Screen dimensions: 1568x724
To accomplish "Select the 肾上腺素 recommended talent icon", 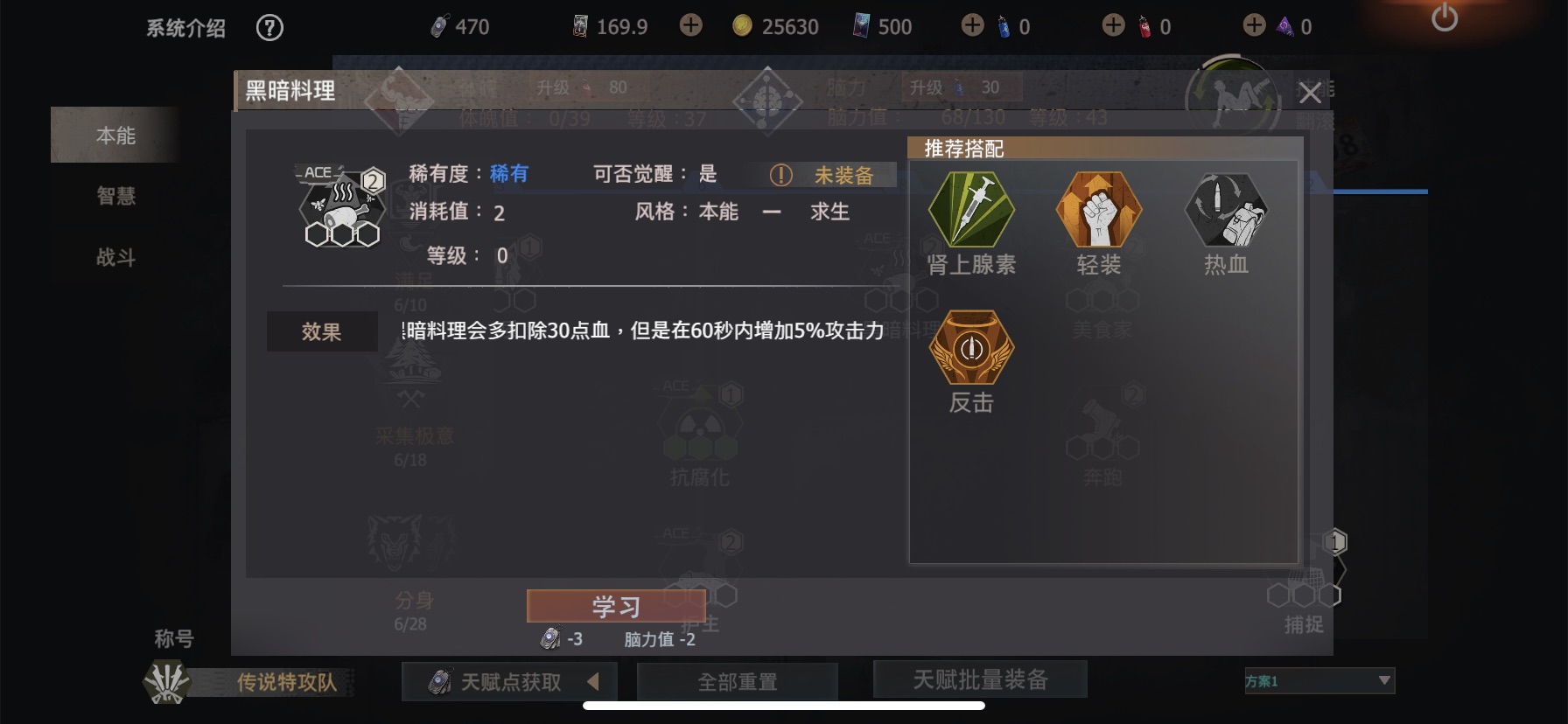I will coord(971,210).
